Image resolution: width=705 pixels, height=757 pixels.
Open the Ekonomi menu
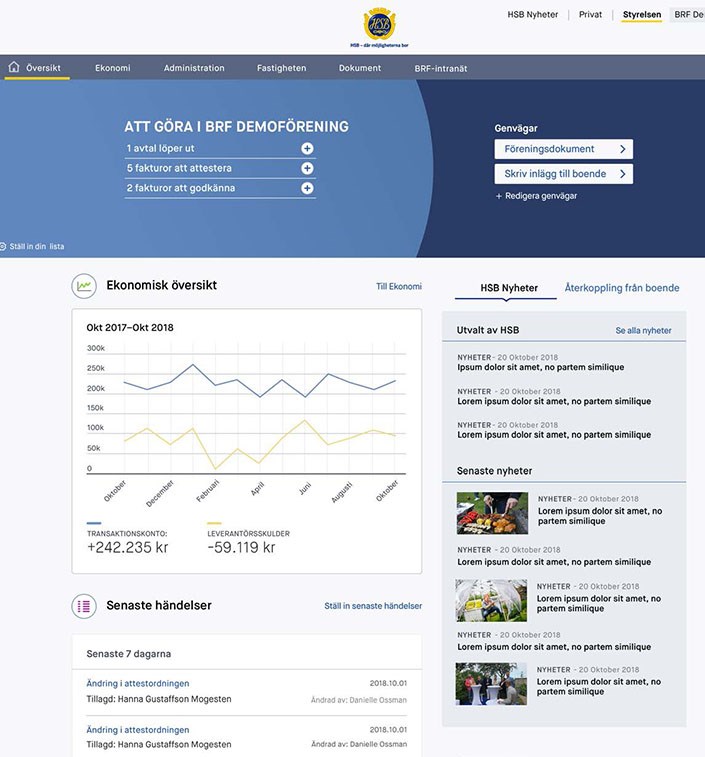pos(112,68)
